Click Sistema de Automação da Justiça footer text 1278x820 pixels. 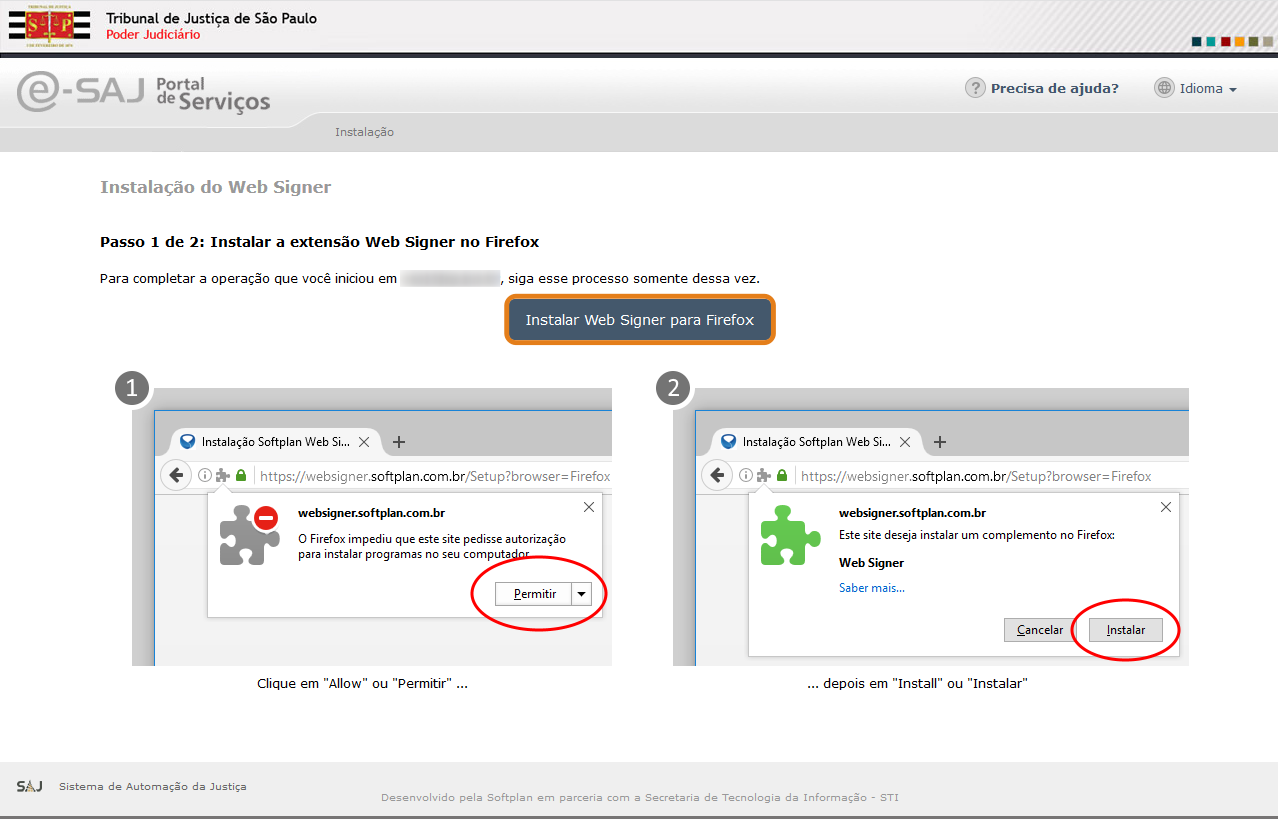click(x=153, y=786)
